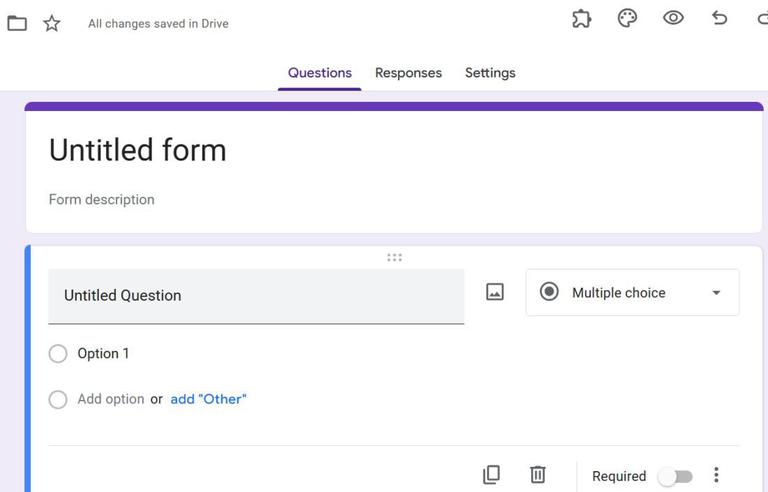This screenshot has height=492, width=768.
Task: Open the Multiple choice question type dropdown
Action: click(633, 292)
